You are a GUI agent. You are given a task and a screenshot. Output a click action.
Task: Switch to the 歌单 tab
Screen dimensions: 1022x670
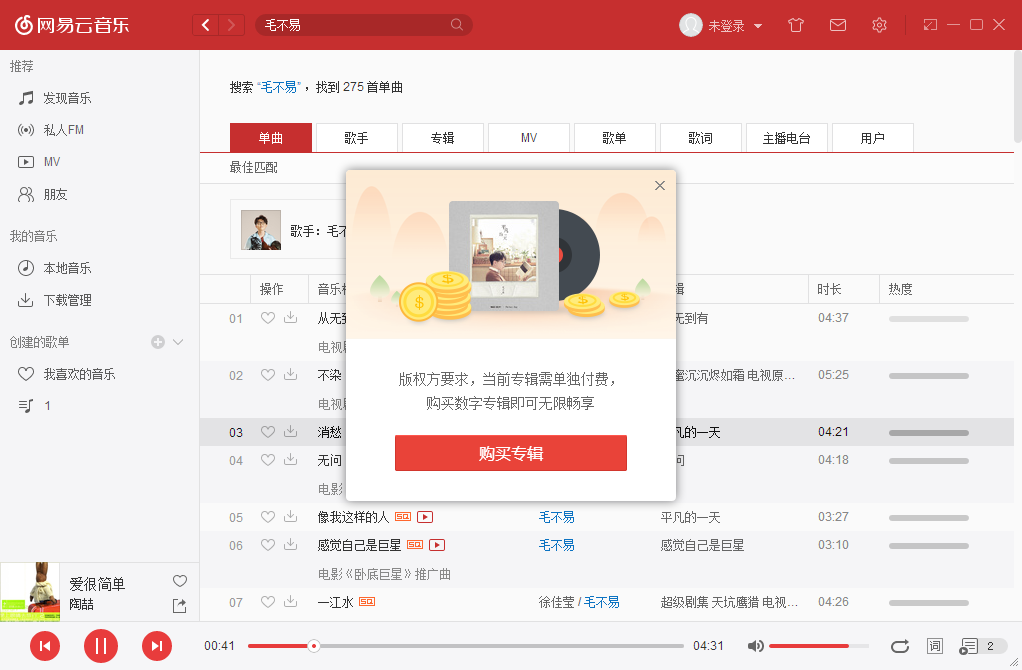tap(615, 138)
